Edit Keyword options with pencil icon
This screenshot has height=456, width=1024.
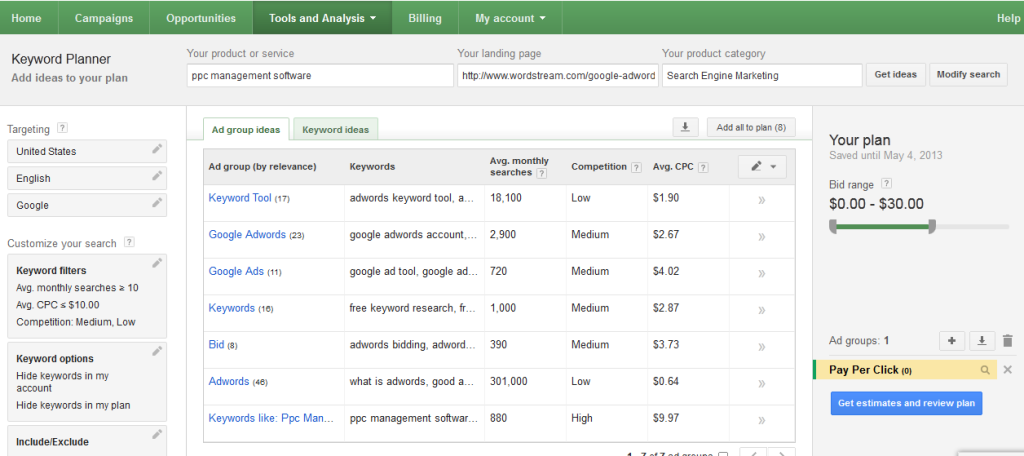click(157, 351)
